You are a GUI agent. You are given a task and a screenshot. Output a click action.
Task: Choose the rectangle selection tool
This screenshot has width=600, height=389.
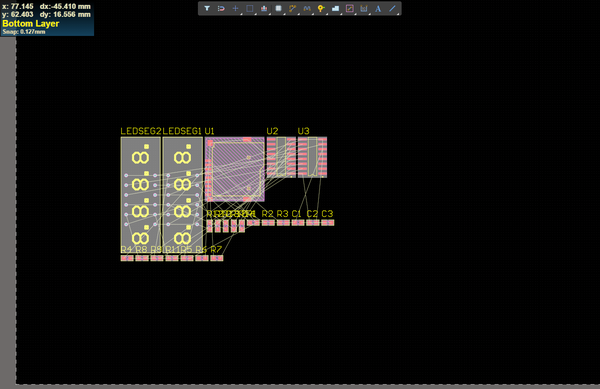(x=249, y=8)
